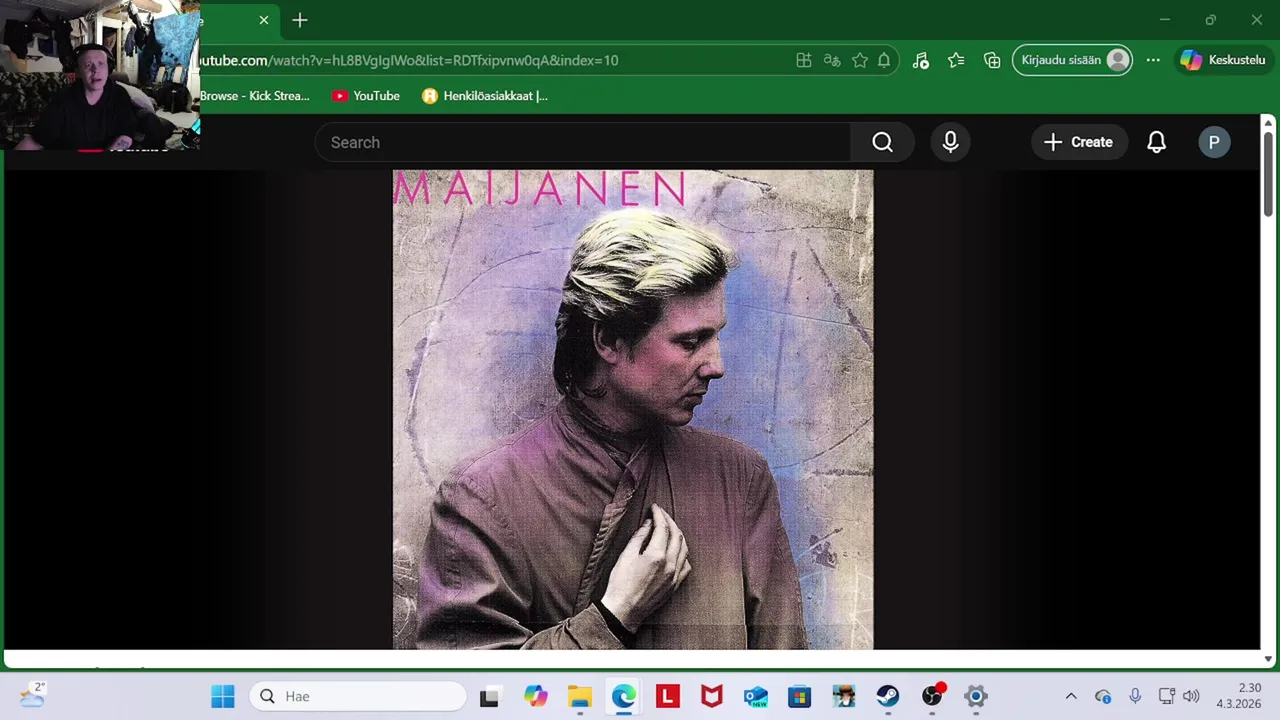
Task: Click the Maijanen album cover video
Action: [633, 410]
